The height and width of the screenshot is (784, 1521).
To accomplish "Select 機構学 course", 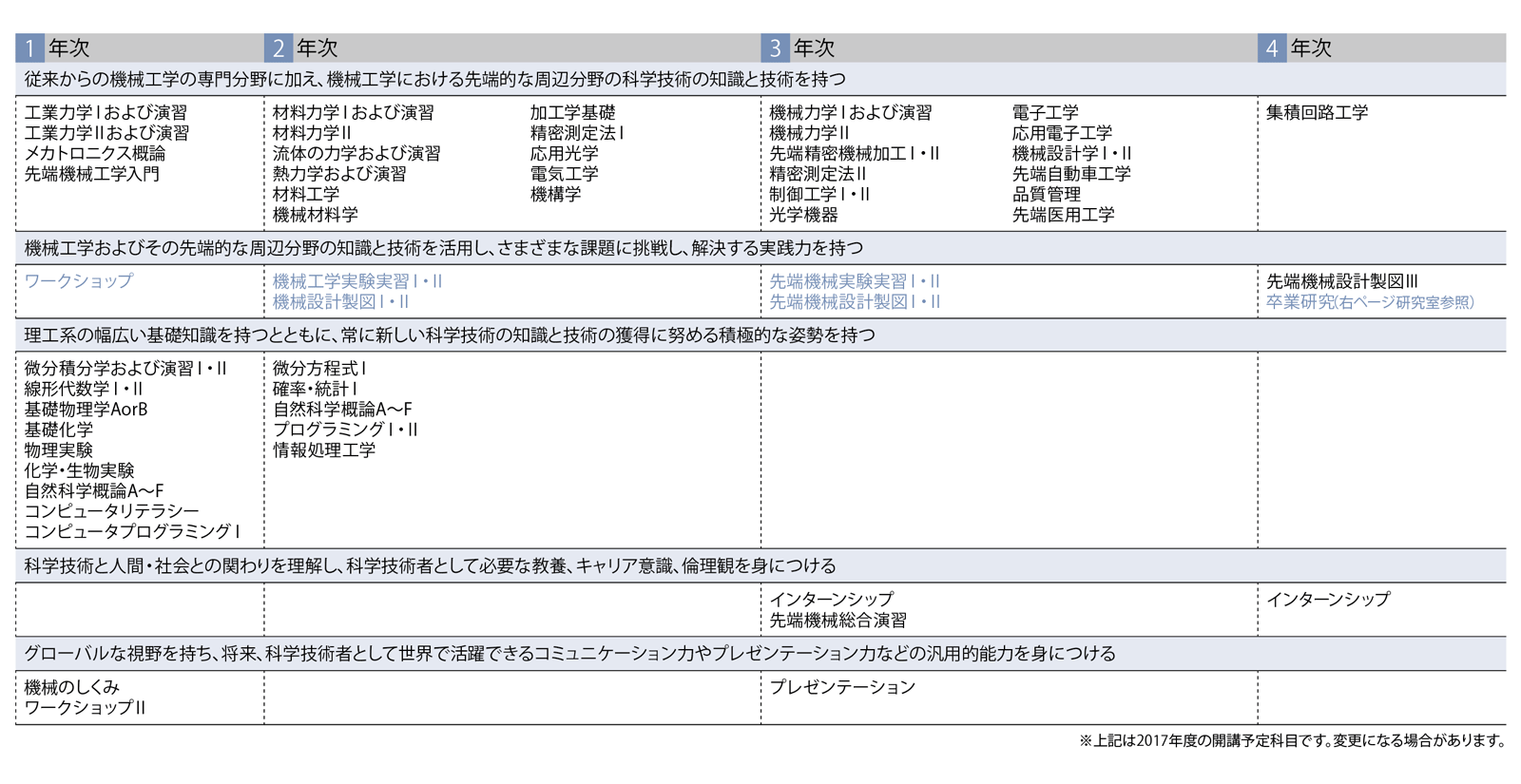I will pyautogui.click(x=556, y=194).
